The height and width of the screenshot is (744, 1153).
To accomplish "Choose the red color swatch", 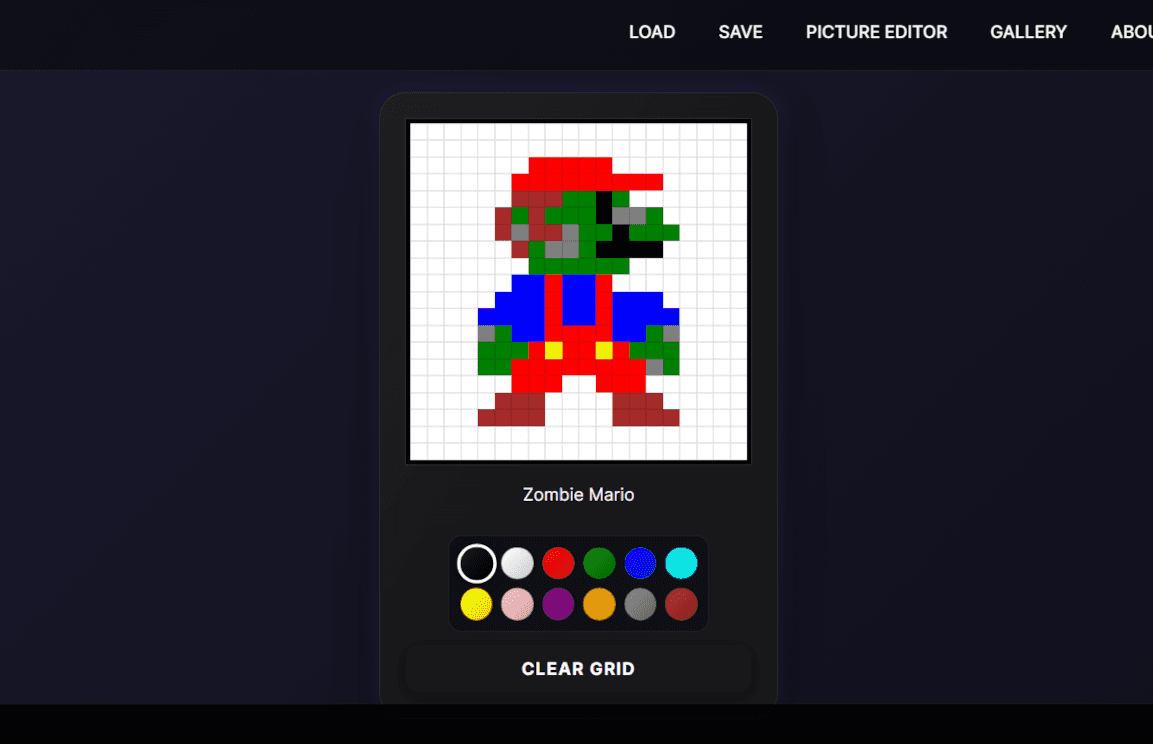I will coord(558,563).
